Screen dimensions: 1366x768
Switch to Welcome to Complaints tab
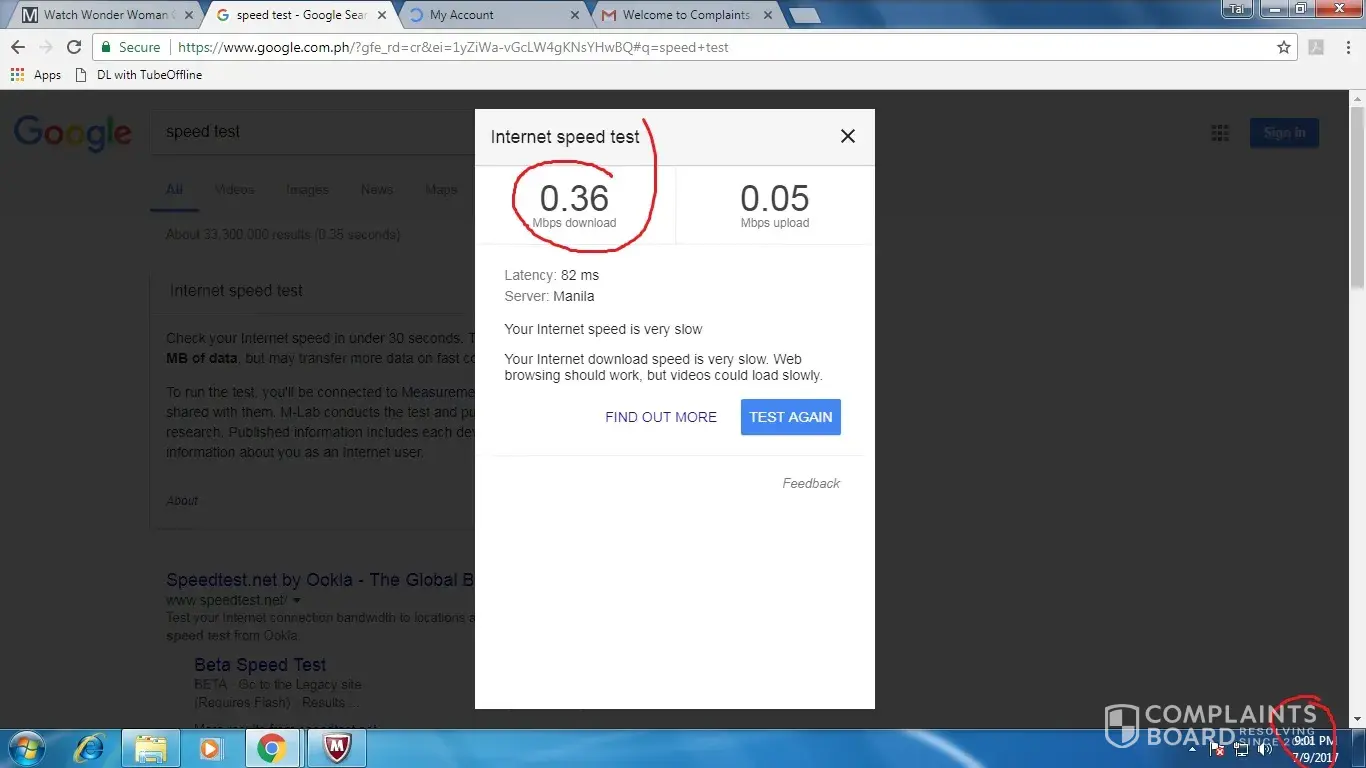(686, 15)
